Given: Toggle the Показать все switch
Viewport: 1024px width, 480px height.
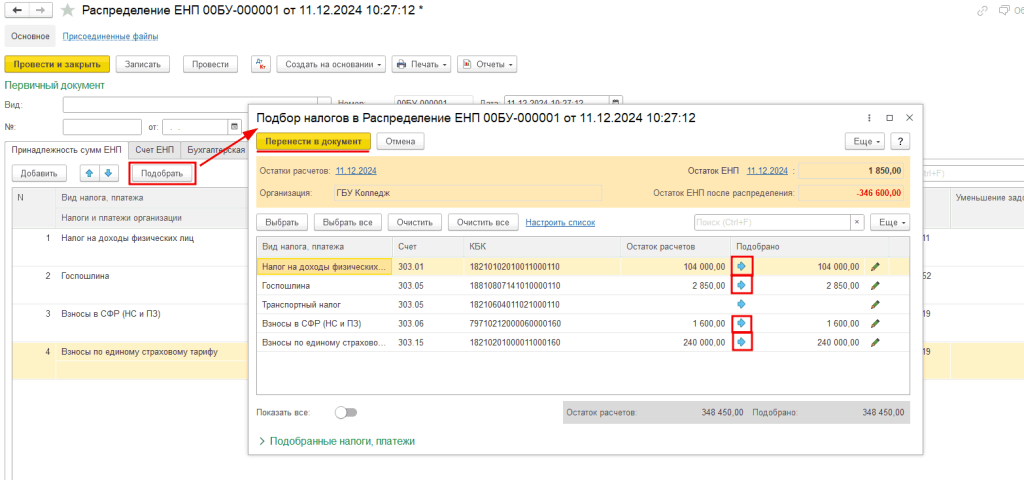Looking at the screenshot, I should 346,412.
